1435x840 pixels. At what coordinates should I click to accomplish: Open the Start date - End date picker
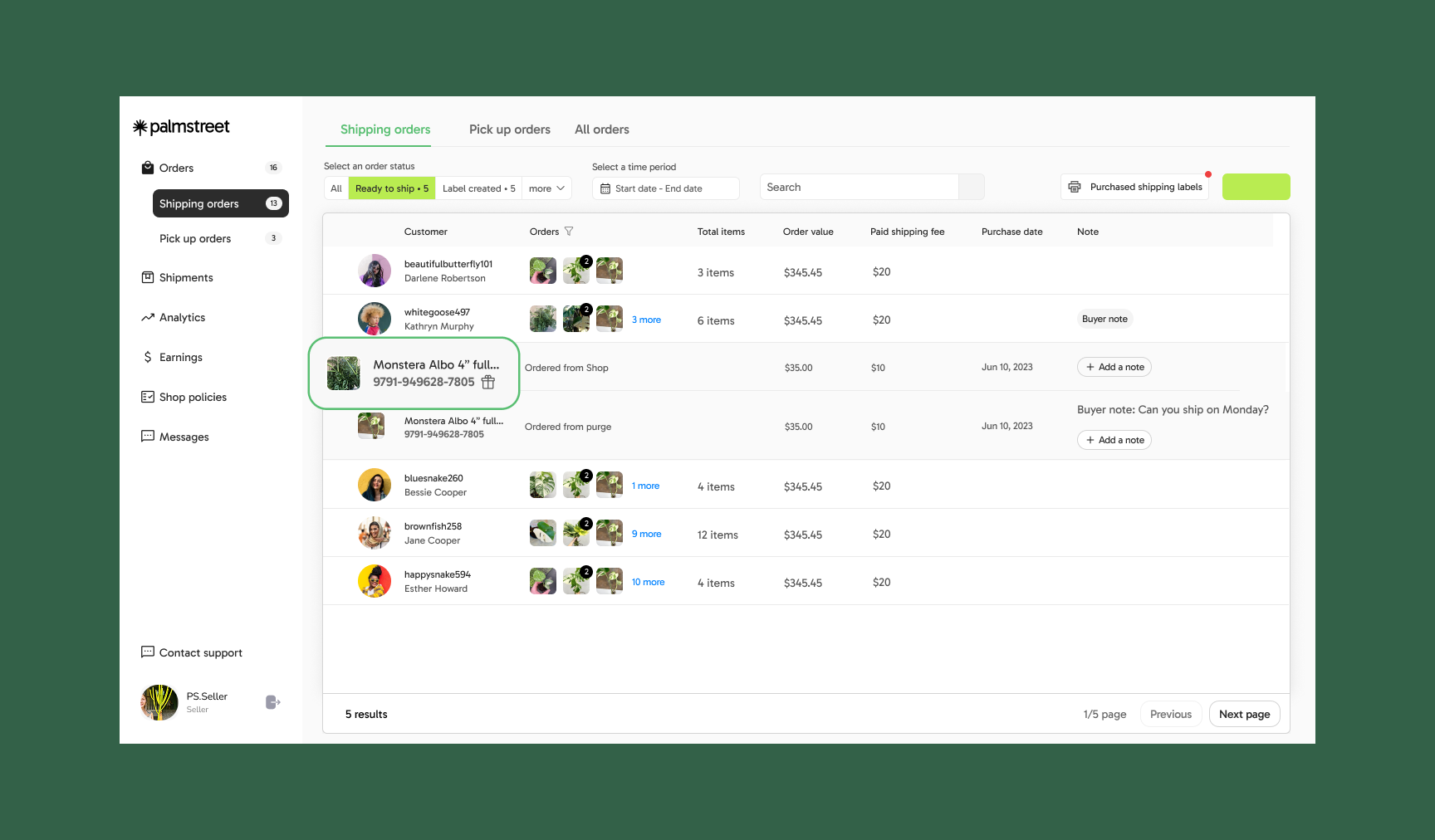[665, 188]
